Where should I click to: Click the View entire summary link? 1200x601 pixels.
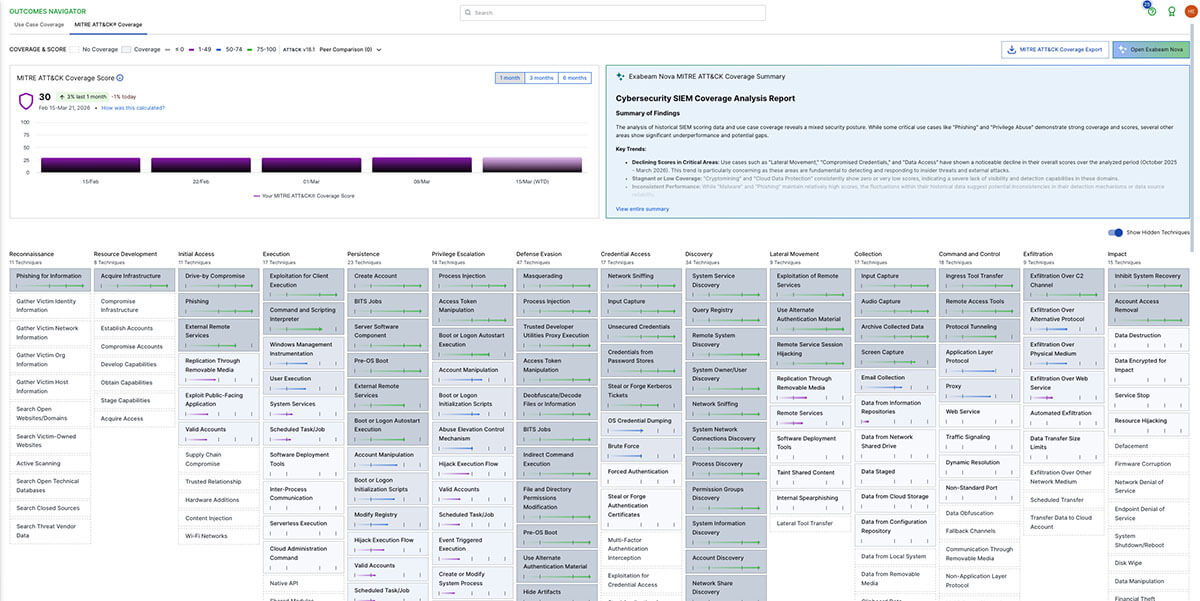[x=642, y=209]
